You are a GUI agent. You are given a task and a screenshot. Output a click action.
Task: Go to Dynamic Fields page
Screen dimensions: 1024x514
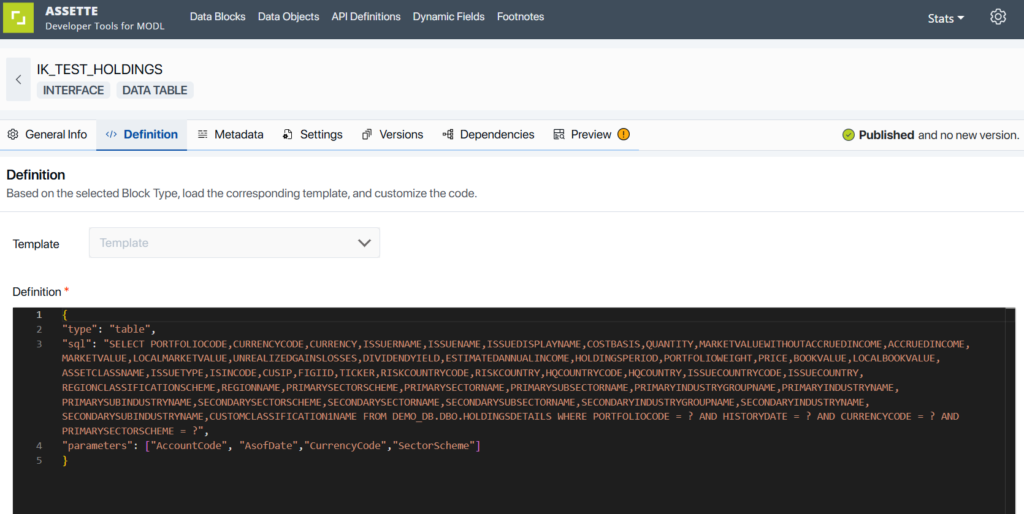coord(448,17)
